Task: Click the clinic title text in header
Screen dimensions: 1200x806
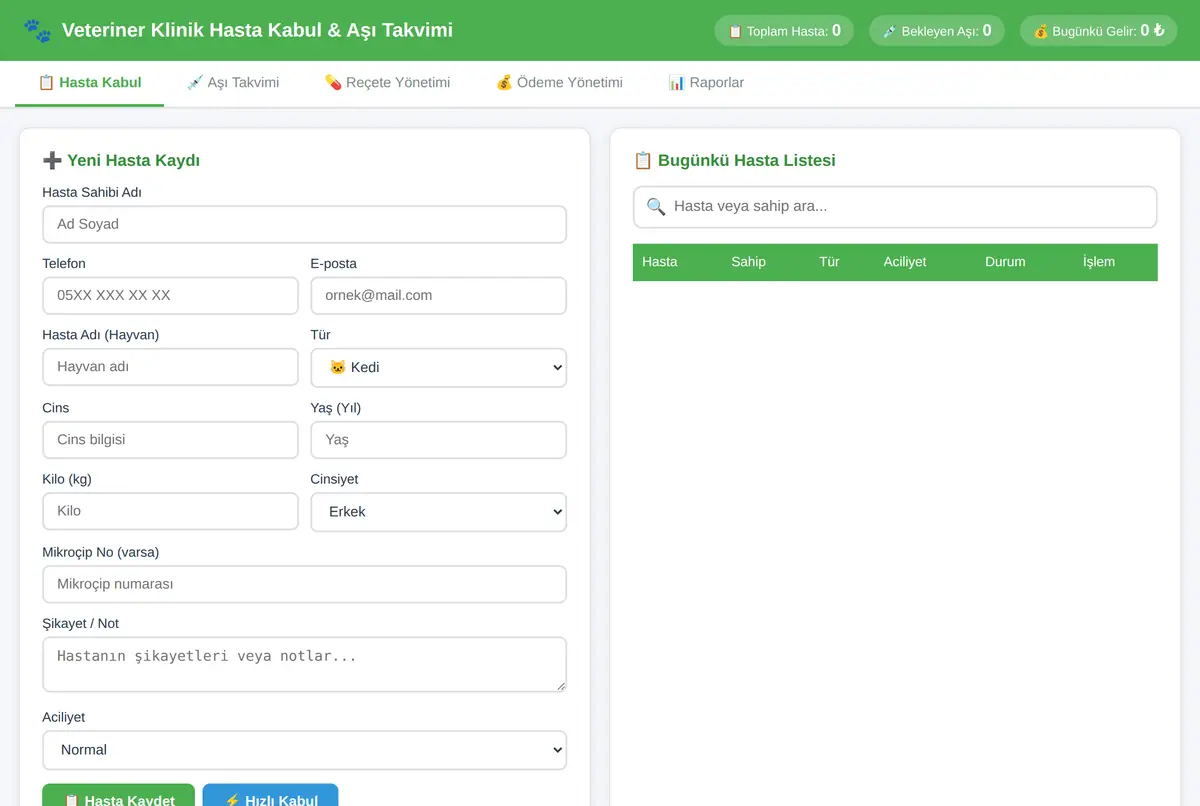Action: click(257, 31)
